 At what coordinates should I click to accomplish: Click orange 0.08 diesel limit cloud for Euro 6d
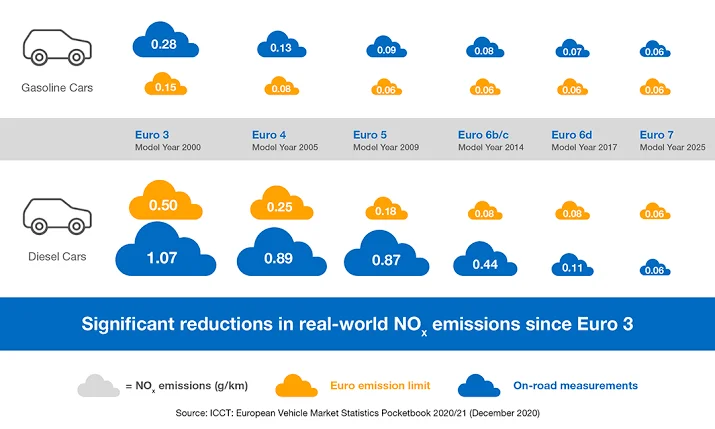(572, 211)
